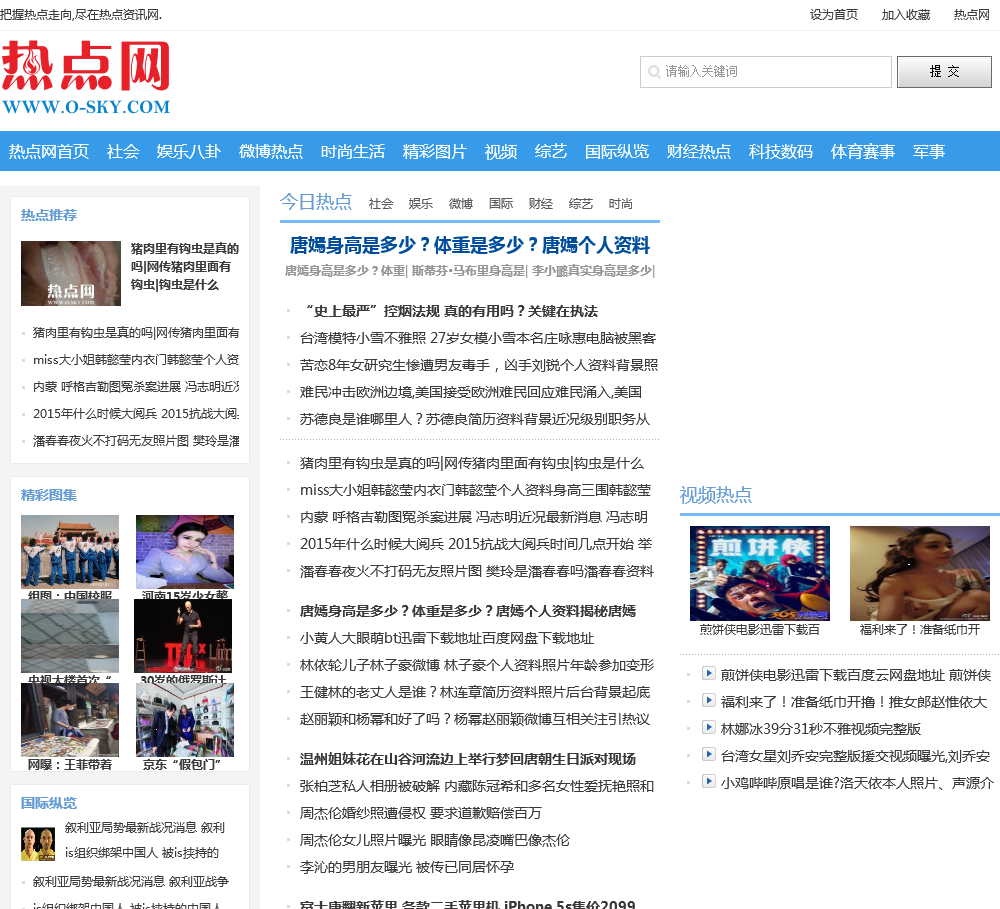Image resolution: width=1000 pixels, height=909 pixels.
Task: Click 加入收藏 link at top
Action: coord(906,15)
